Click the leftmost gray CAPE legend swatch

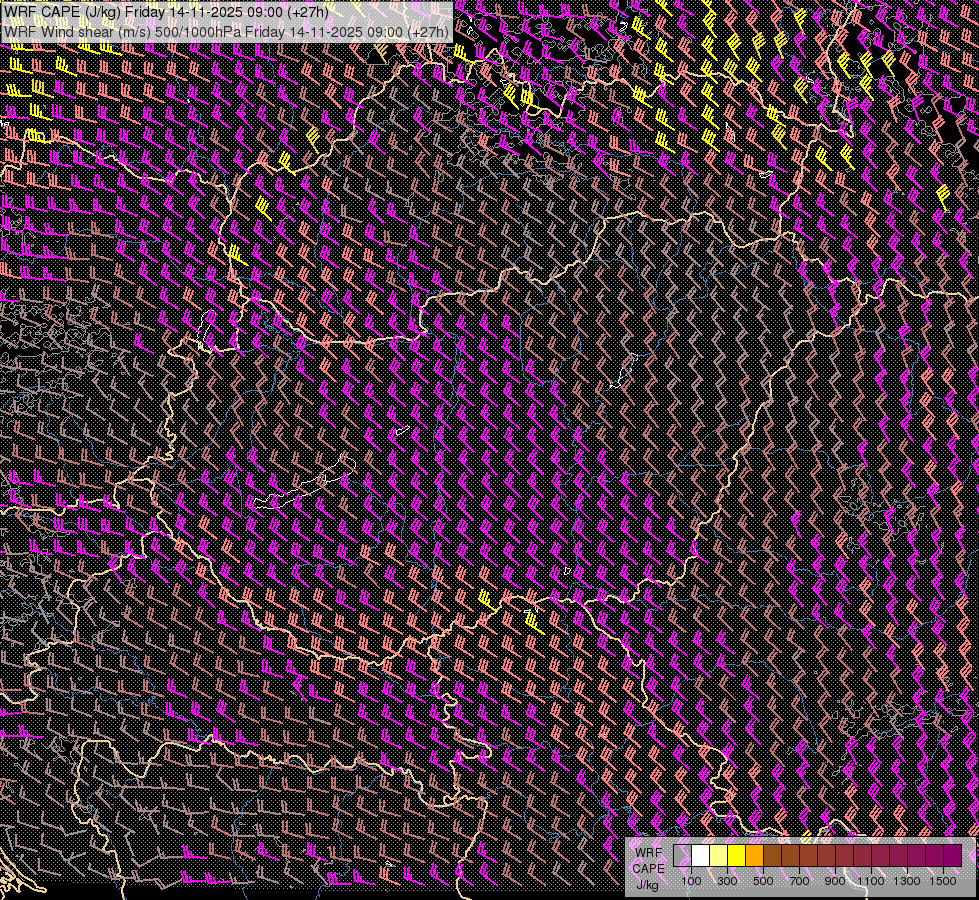(x=682, y=856)
